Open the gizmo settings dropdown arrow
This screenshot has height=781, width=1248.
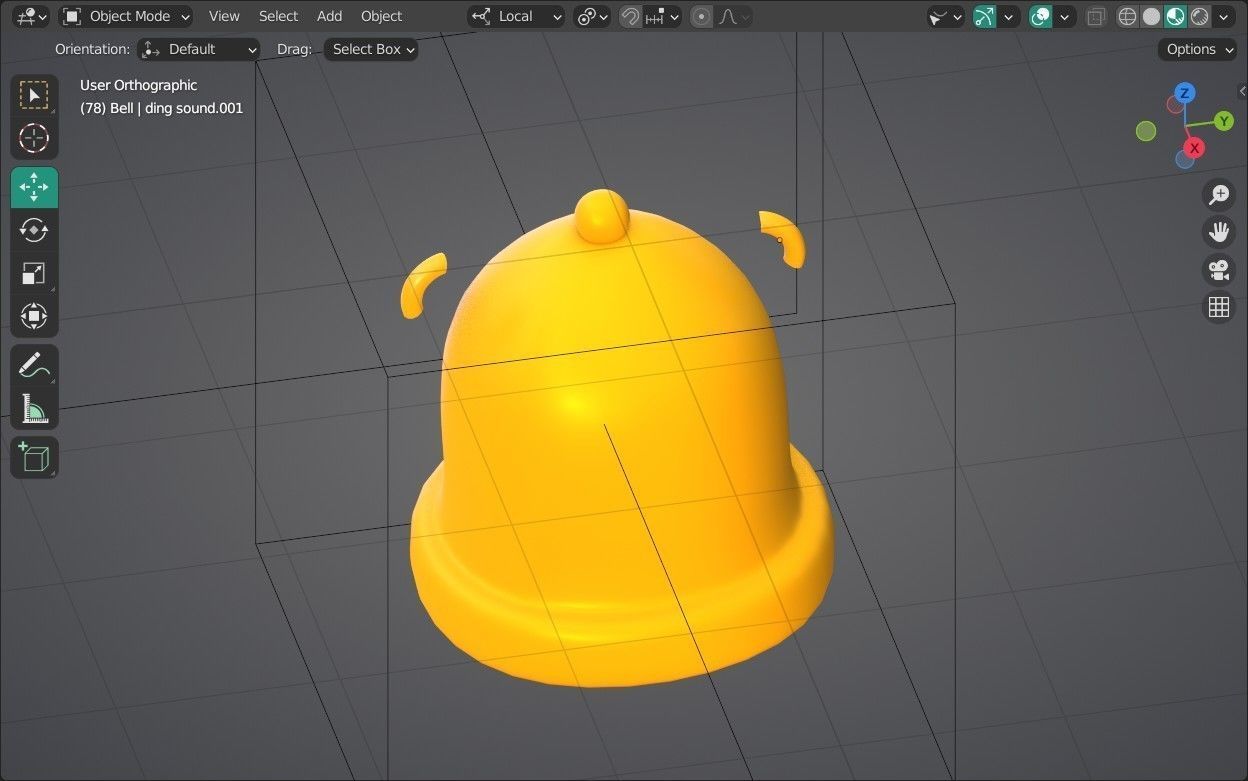tap(1009, 16)
